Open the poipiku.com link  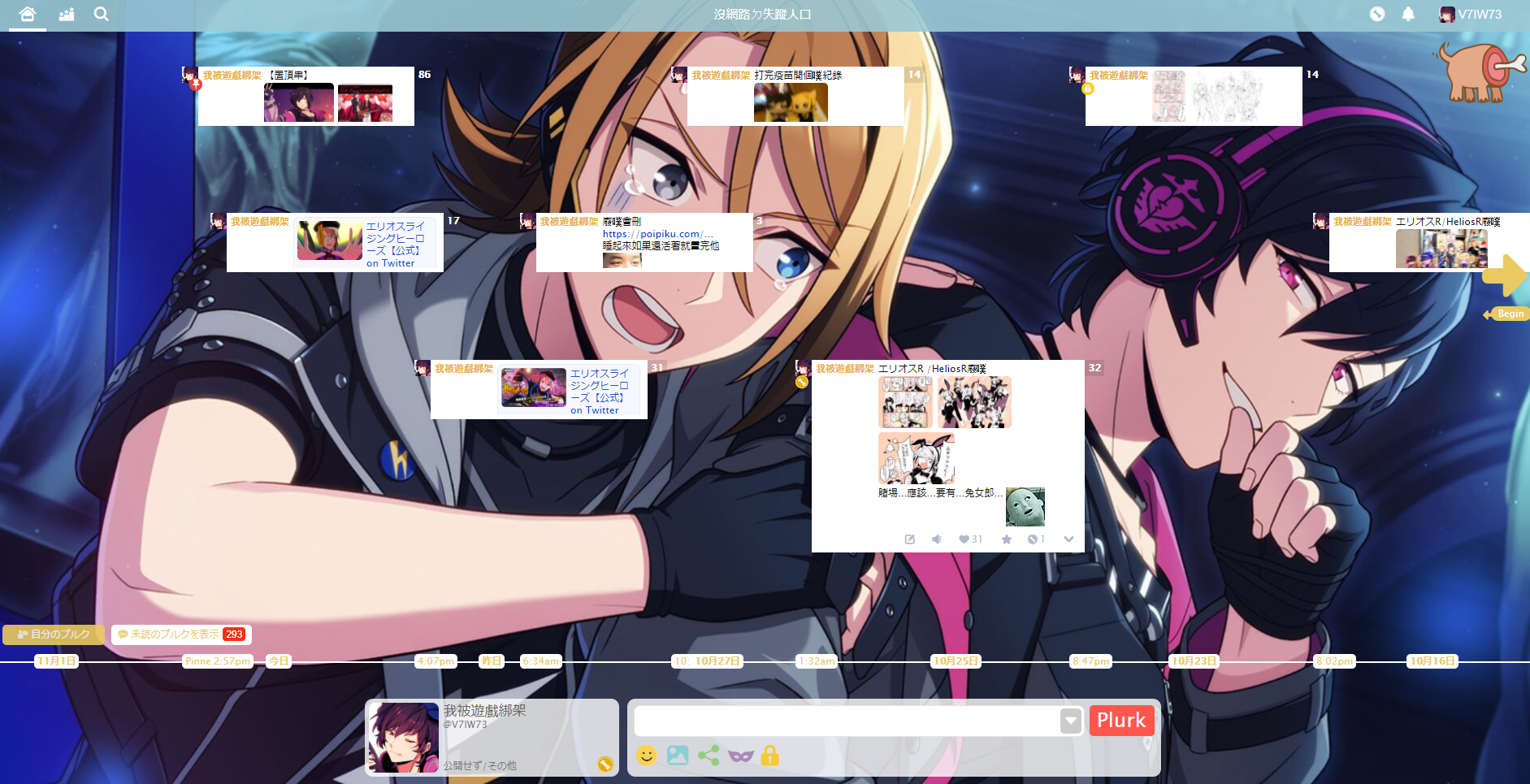657,234
